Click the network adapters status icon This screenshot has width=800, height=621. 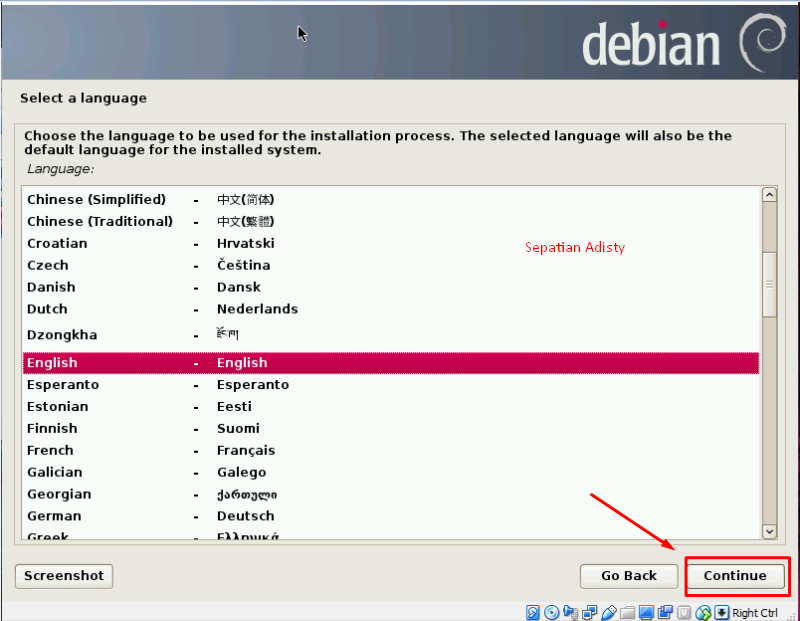(x=590, y=612)
